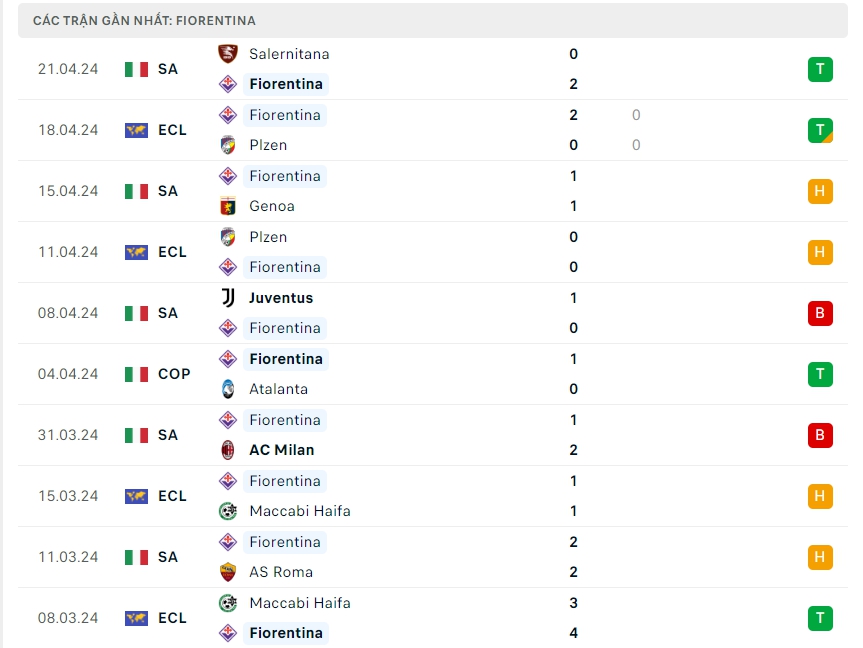Click Italy flag on 21.04.24 row
Viewport: 863px width, 648px height.
[136, 69]
